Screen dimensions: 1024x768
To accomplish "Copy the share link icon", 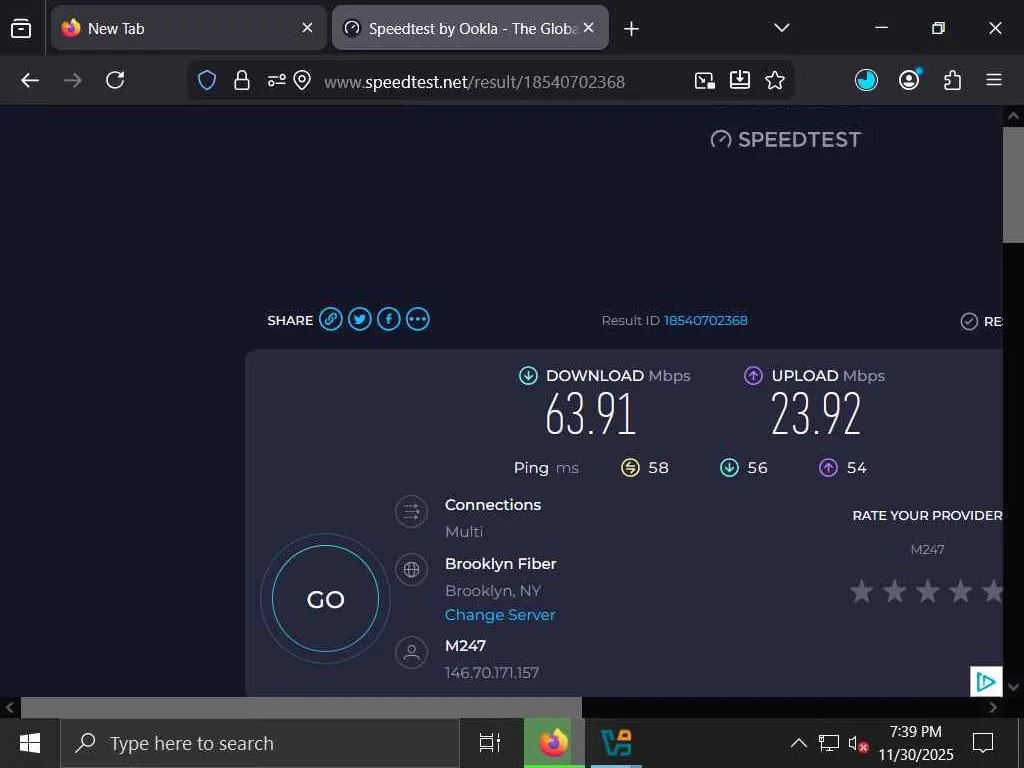I will 330,319.
